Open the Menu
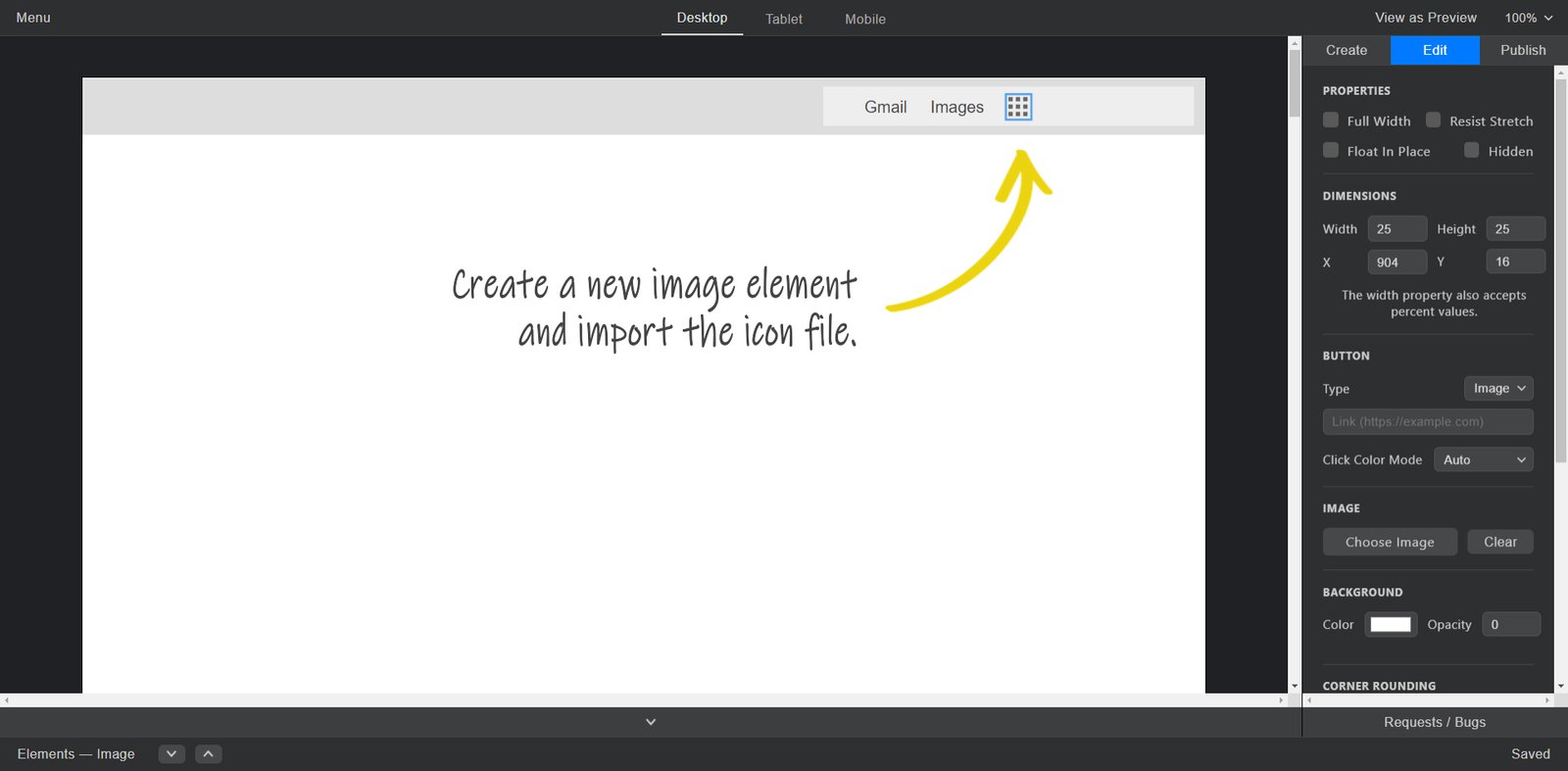Viewport: 1568px width, 771px height. pos(33,18)
